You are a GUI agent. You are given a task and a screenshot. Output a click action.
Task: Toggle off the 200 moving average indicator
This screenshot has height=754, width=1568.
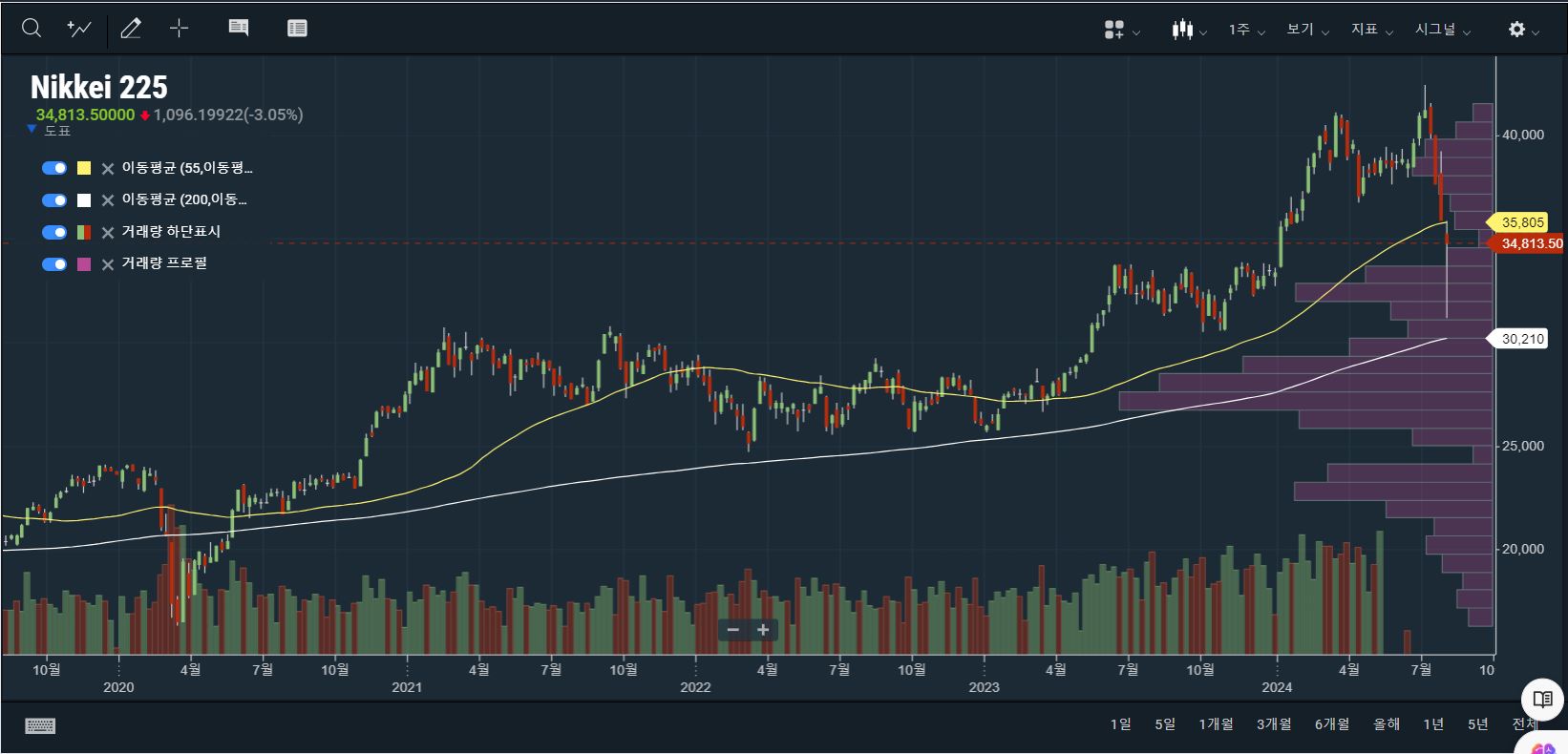pyautogui.click(x=54, y=200)
